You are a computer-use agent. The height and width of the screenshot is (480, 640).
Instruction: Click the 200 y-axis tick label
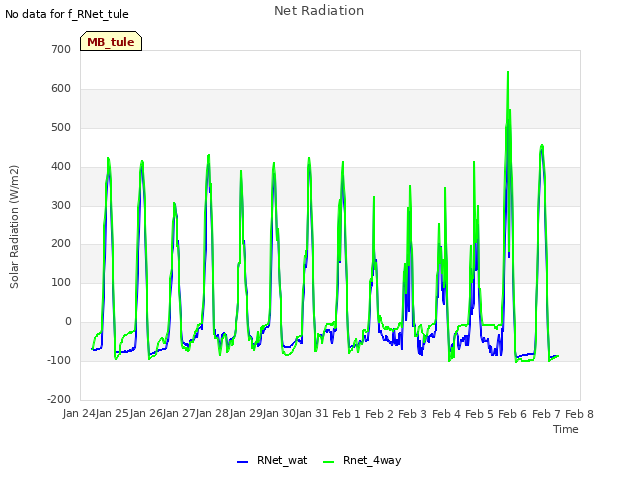pyautogui.click(x=61, y=244)
